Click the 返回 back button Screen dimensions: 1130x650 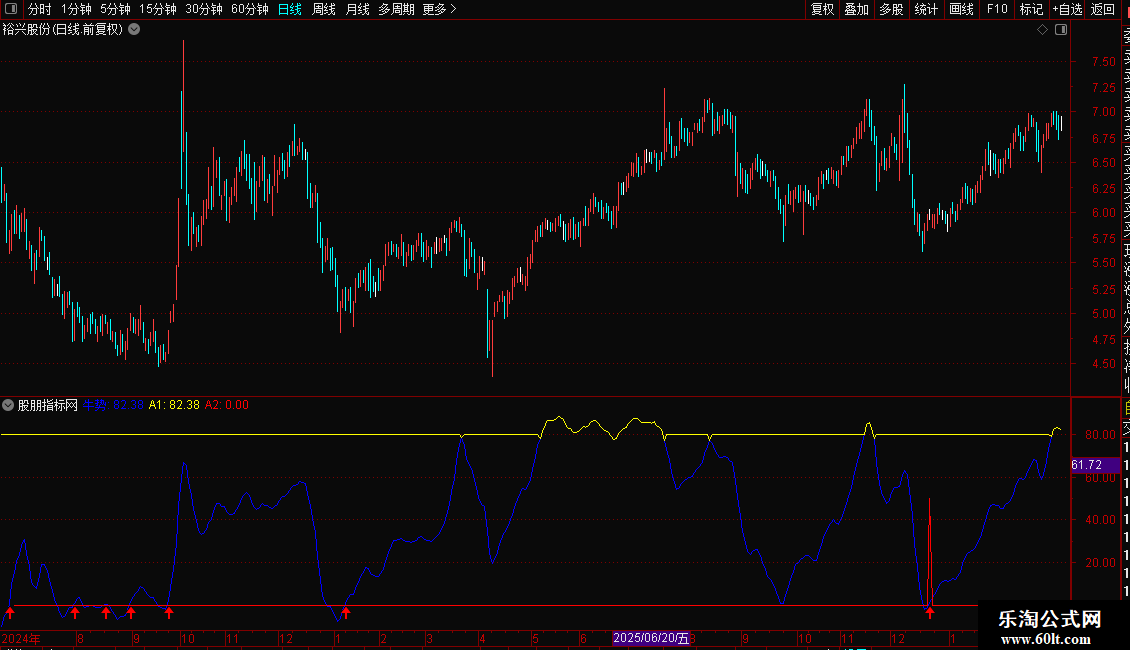pyautogui.click(x=1103, y=9)
